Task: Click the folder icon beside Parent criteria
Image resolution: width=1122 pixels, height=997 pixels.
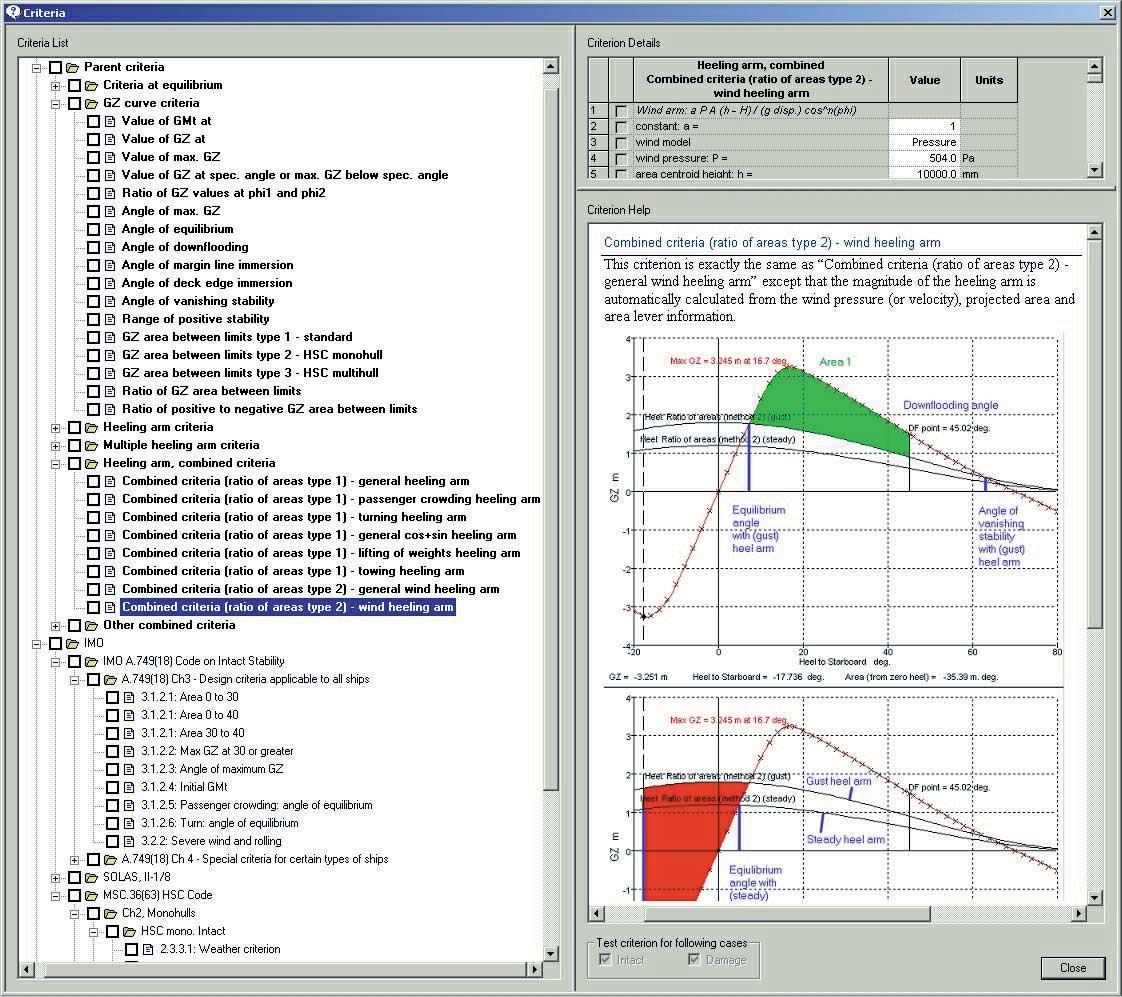Action: point(72,67)
